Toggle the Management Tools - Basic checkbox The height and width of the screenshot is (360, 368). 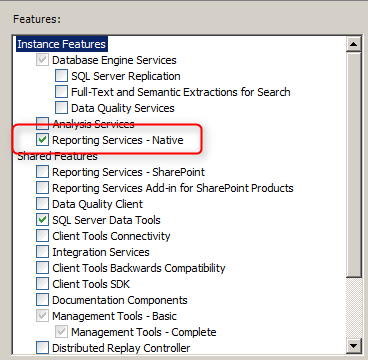42,316
